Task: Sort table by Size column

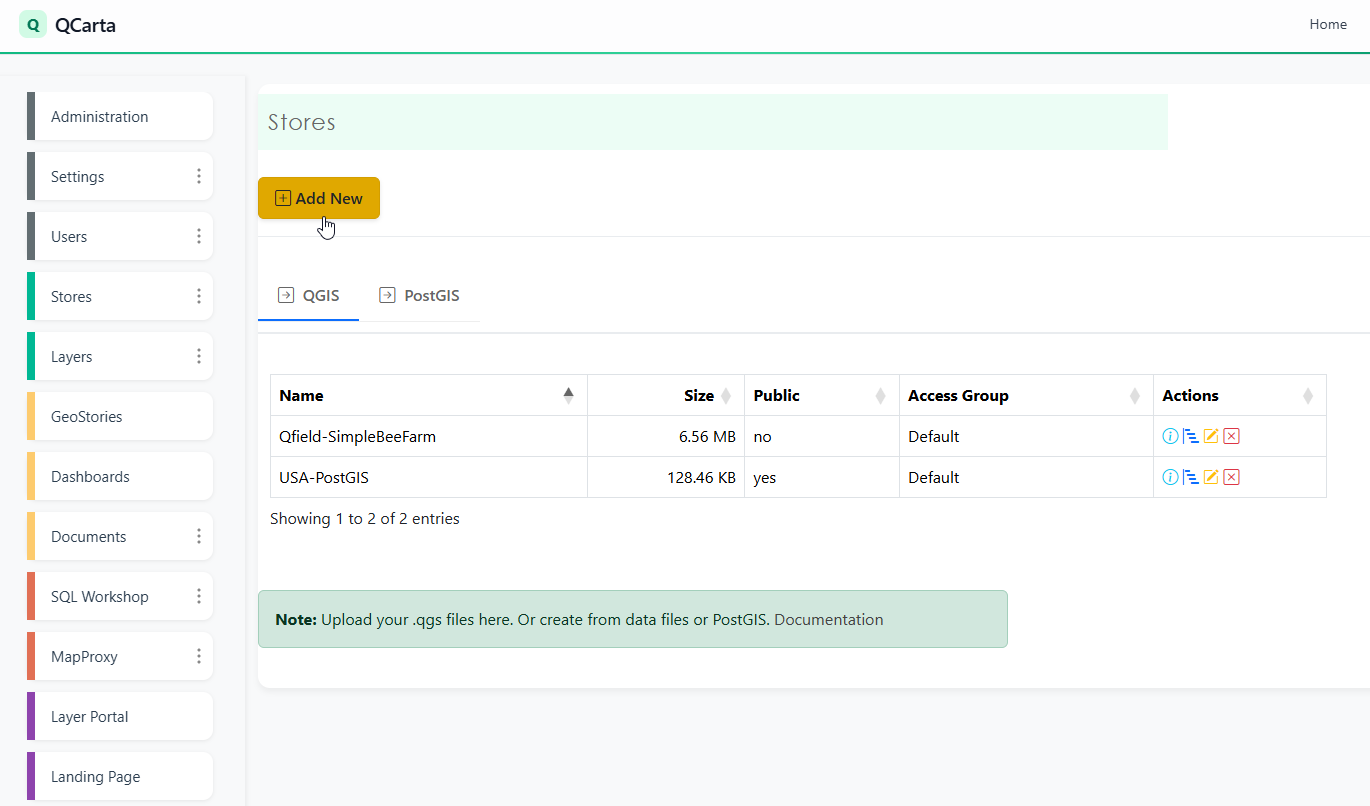Action: (698, 395)
